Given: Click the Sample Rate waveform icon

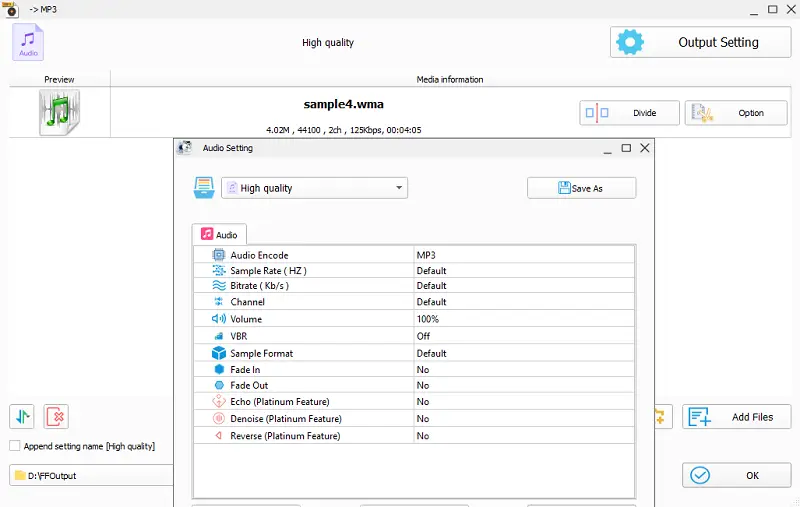Looking at the screenshot, I should [x=219, y=270].
